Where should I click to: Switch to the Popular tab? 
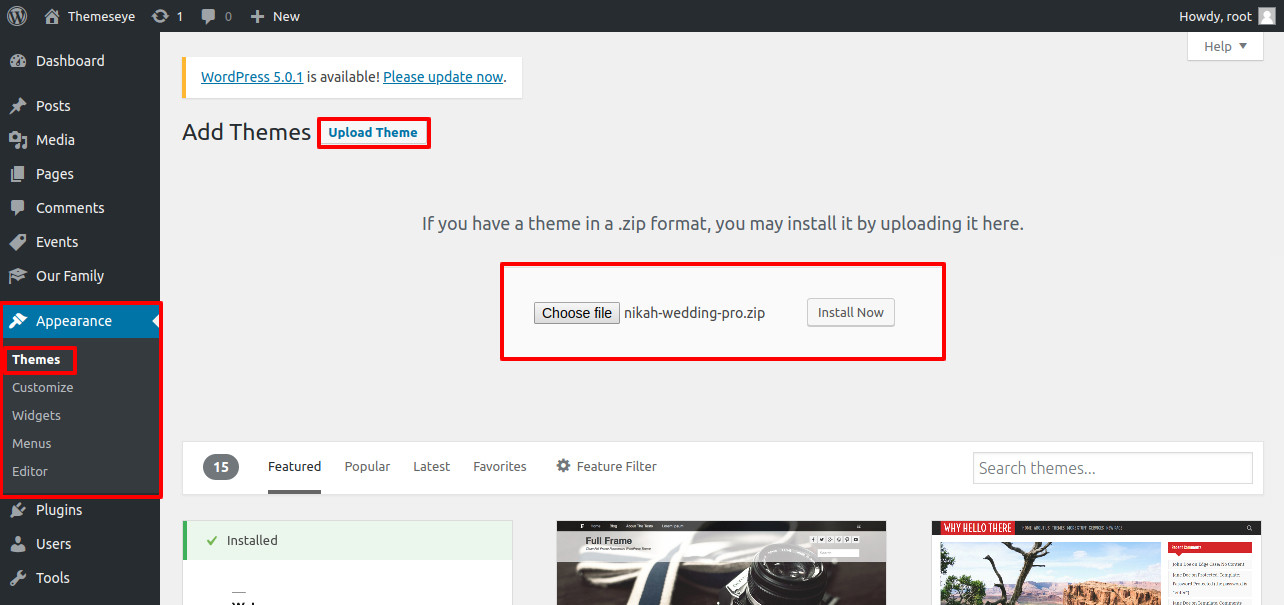click(x=367, y=466)
